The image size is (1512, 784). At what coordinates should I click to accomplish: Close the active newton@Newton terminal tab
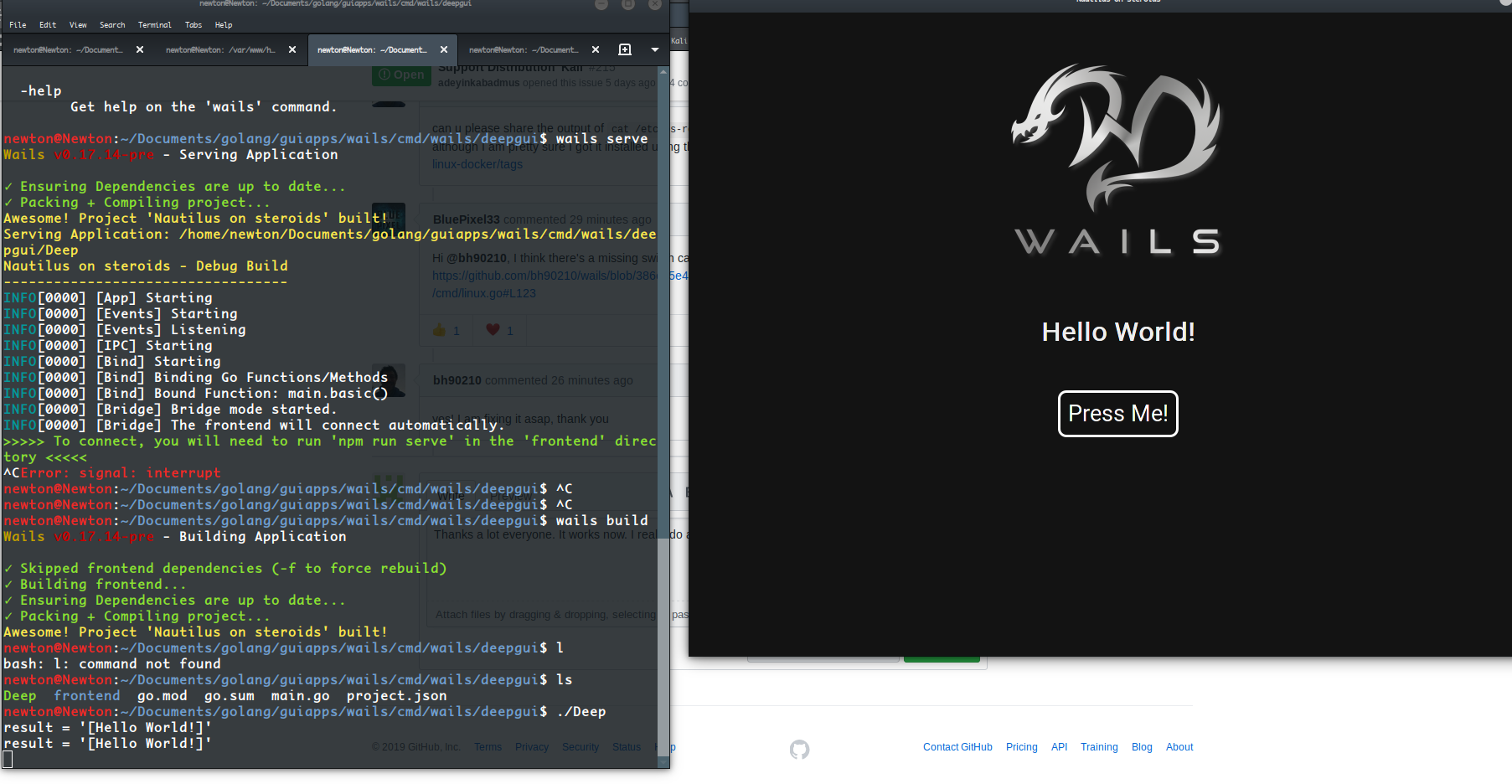click(x=443, y=49)
